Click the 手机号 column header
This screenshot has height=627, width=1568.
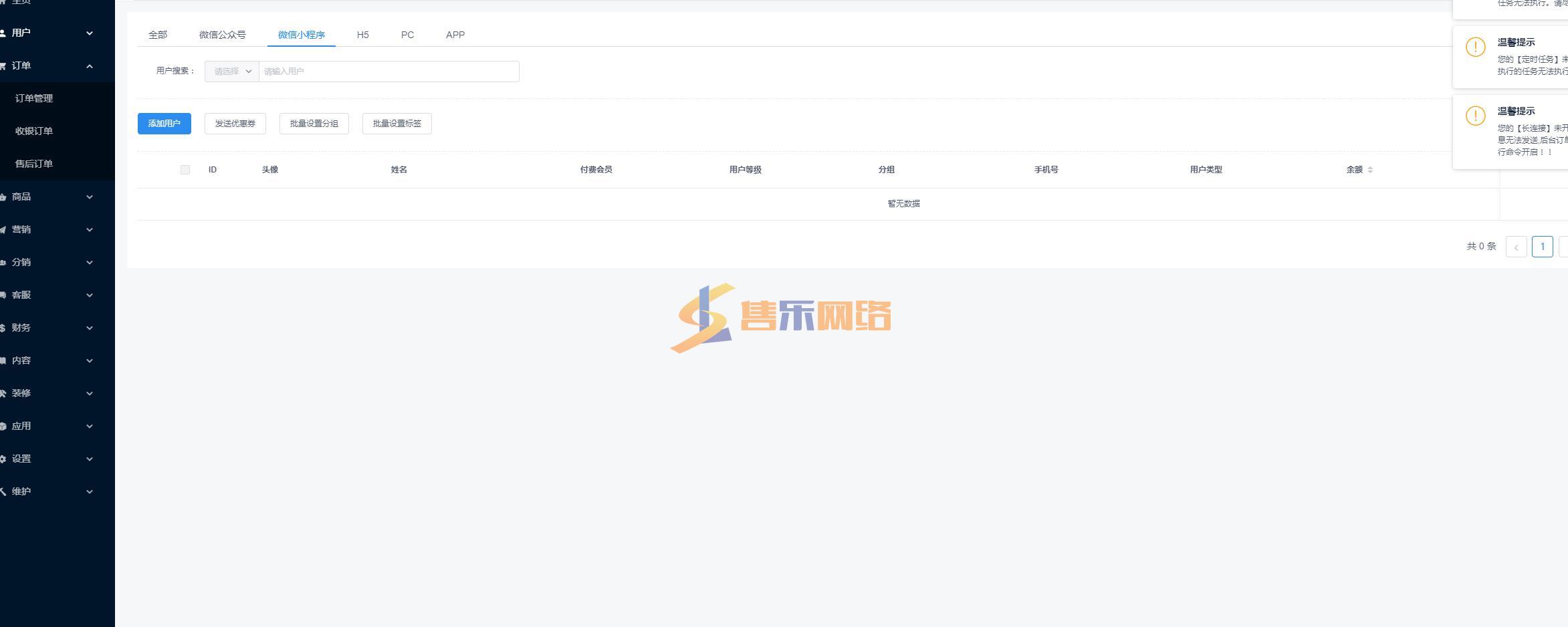coord(1046,170)
